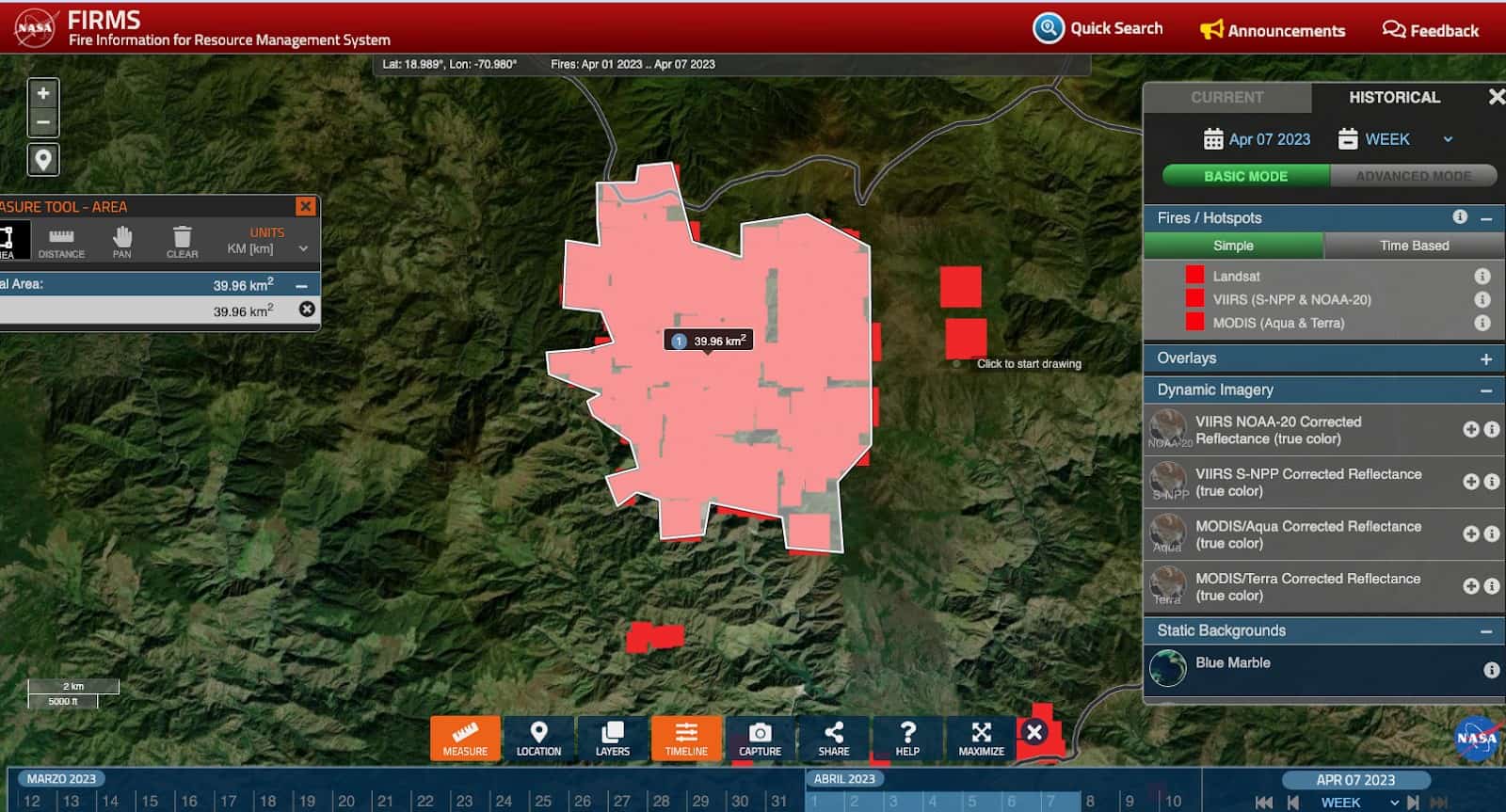The height and width of the screenshot is (812, 1506).
Task: Select the Pan hand tool
Action: click(x=121, y=241)
